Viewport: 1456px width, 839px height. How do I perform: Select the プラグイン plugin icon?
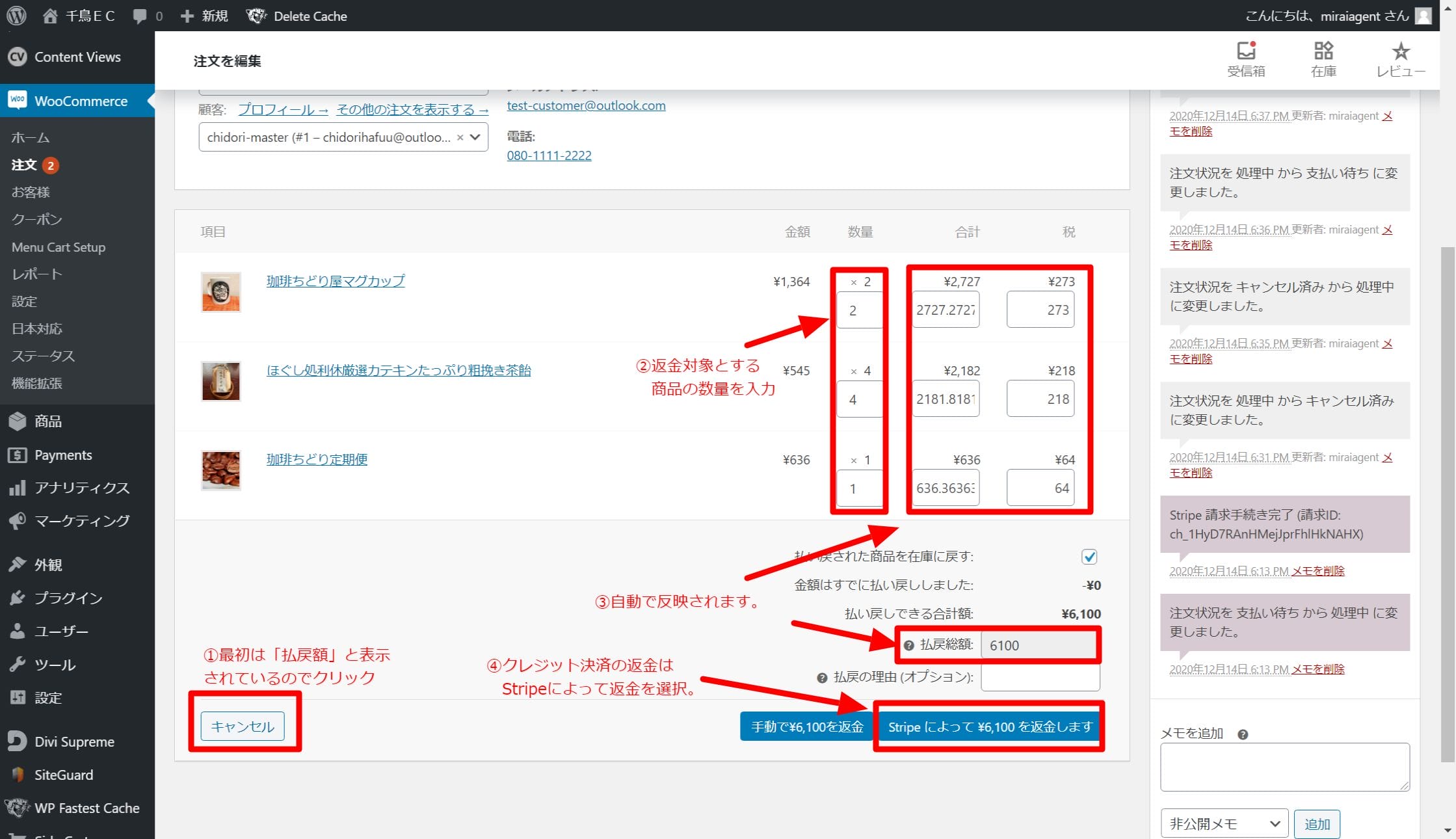click(18, 597)
